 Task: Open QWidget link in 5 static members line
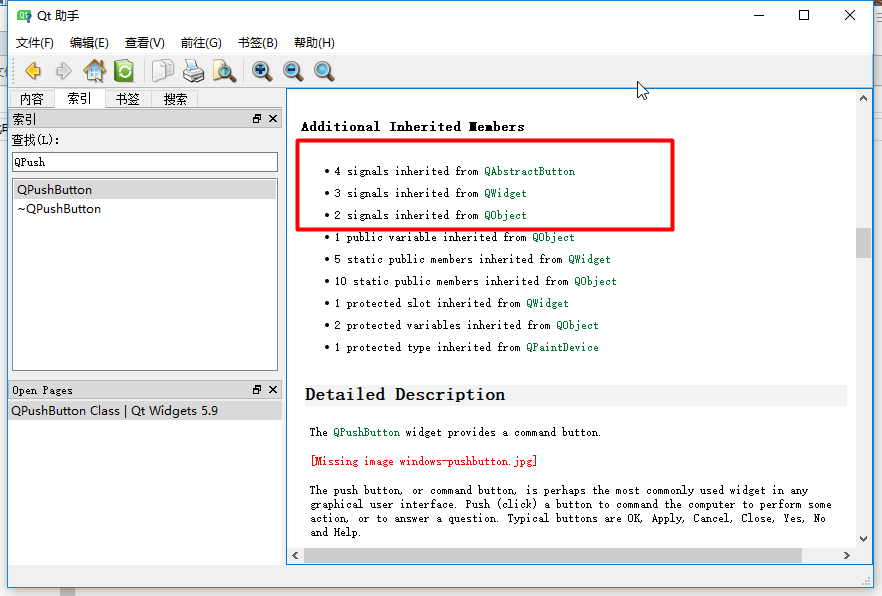tap(589, 259)
